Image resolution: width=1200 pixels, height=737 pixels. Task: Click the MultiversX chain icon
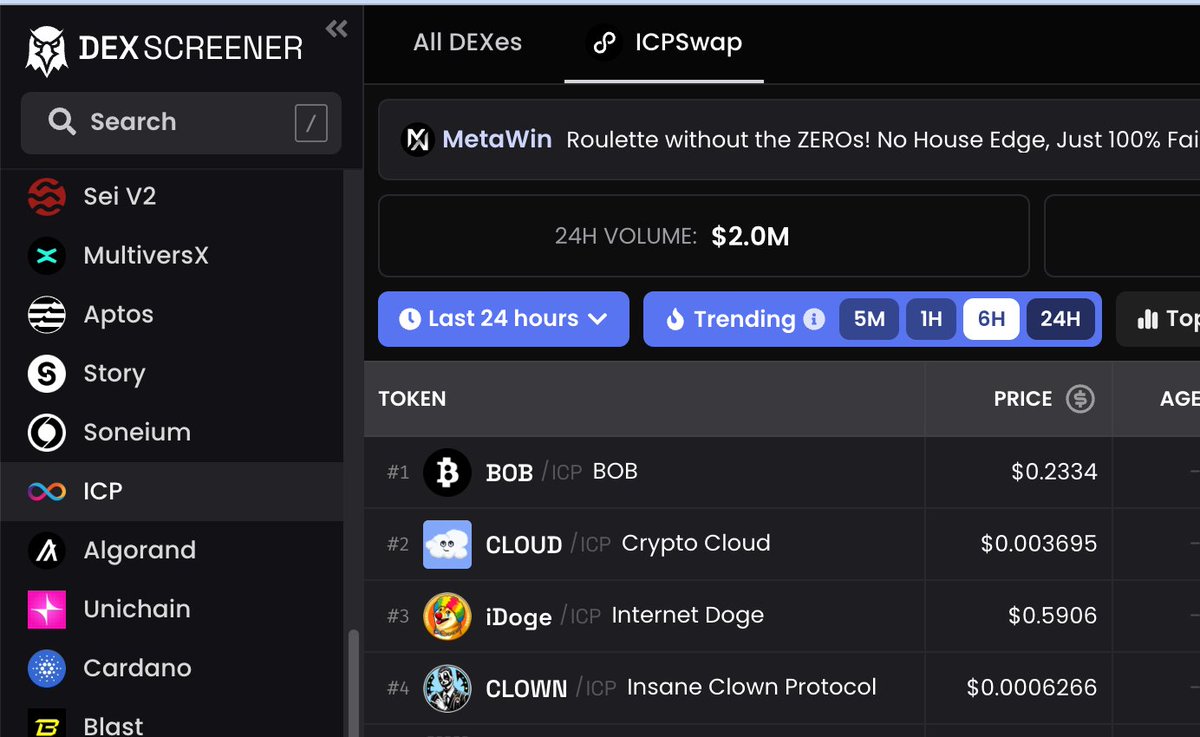pyautogui.click(x=46, y=256)
